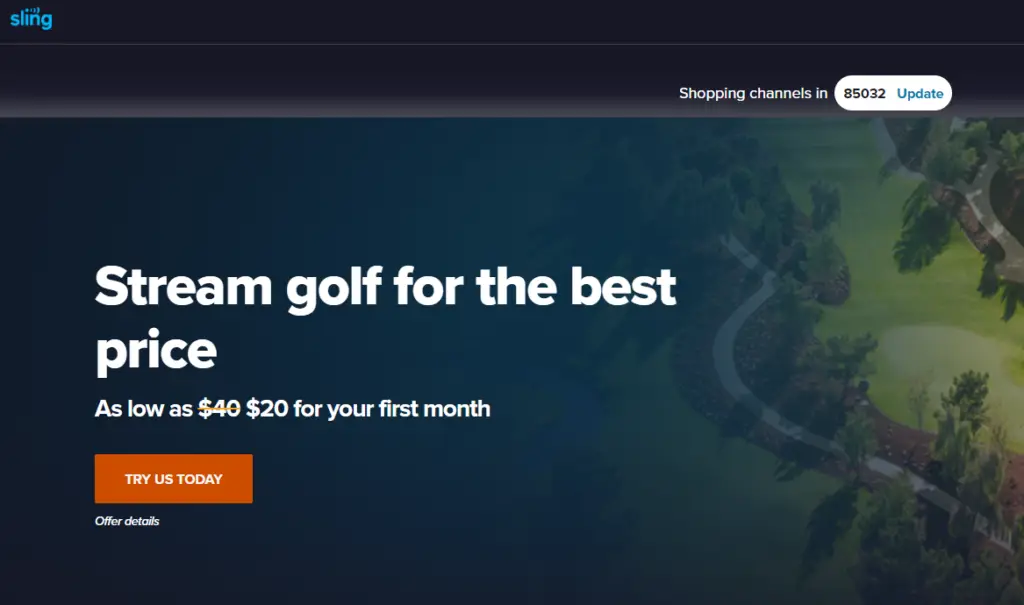This screenshot has width=1024, height=605.
Task: Click the orange TRY US TODAY button
Action: (174, 479)
